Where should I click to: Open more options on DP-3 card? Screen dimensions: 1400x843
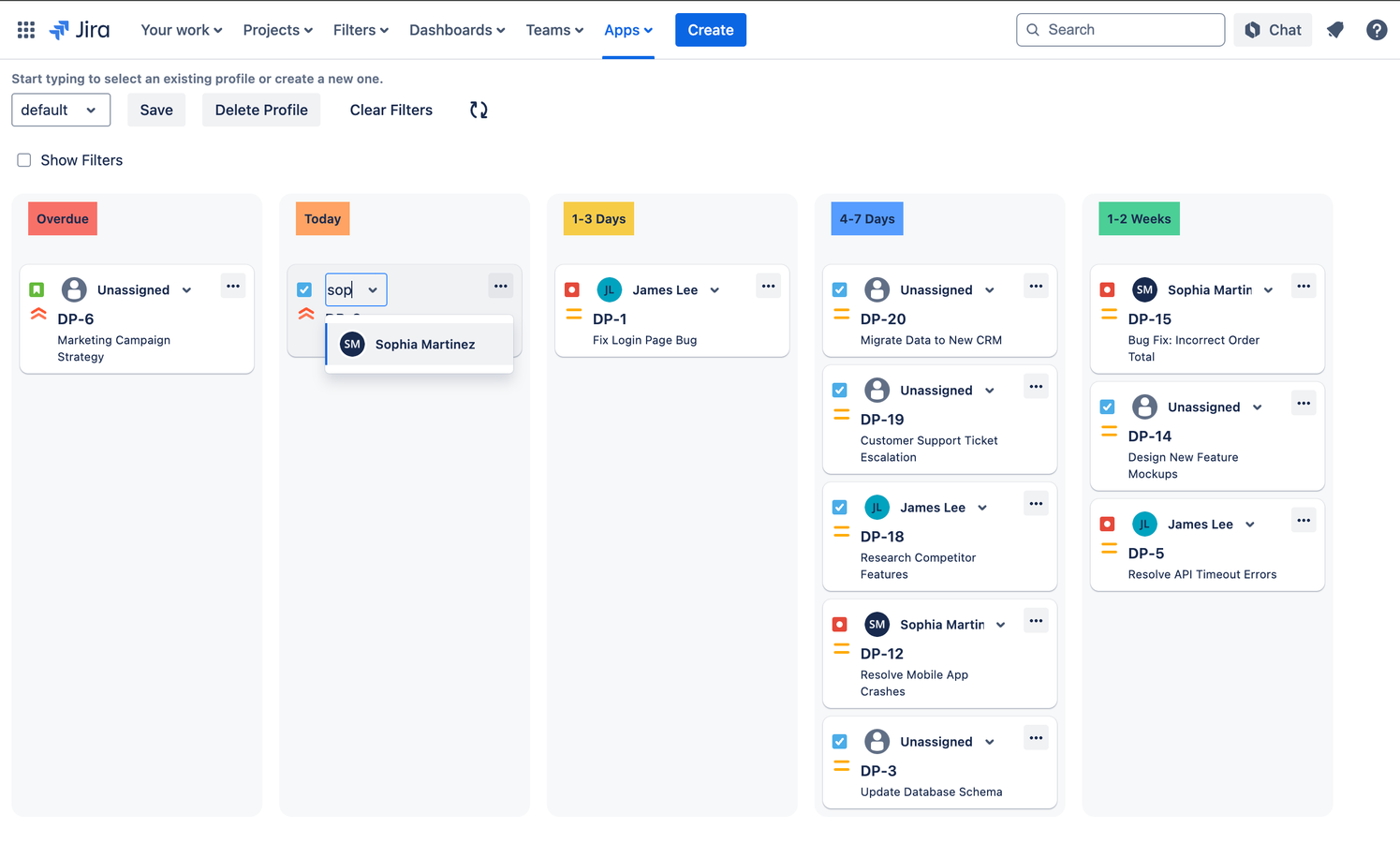click(1036, 738)
